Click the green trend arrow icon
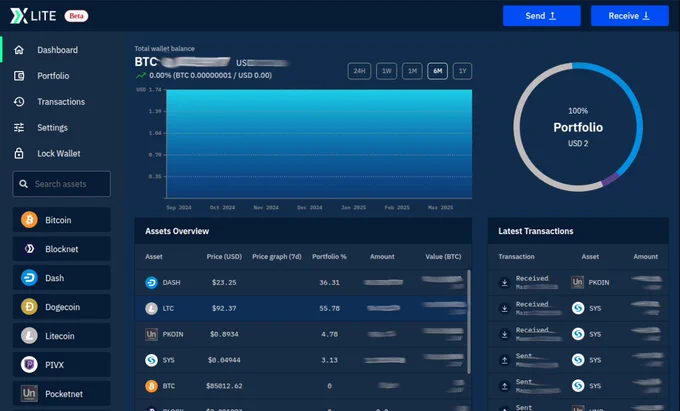Screen dimensions: 680x411 (141, 75)
